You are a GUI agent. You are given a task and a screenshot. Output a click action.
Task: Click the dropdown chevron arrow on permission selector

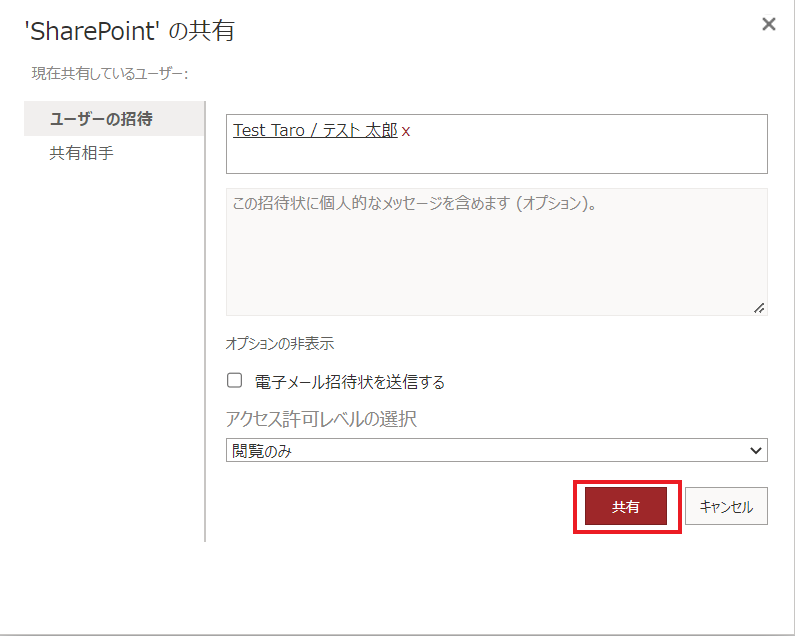point(755,450)
